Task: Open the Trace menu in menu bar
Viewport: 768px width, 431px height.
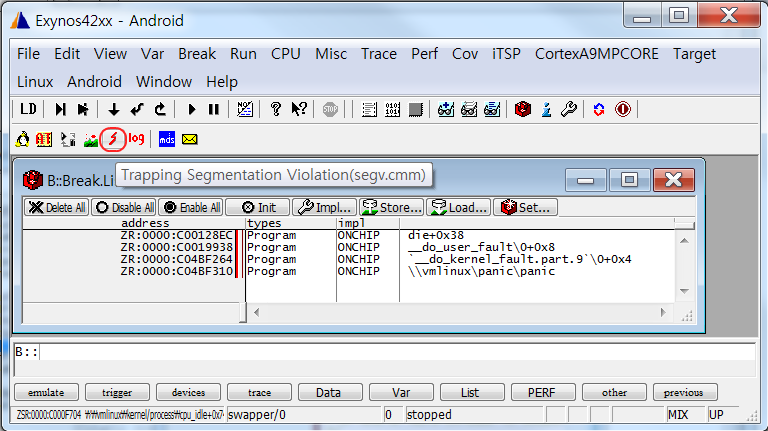Action: tap(378, 54)
